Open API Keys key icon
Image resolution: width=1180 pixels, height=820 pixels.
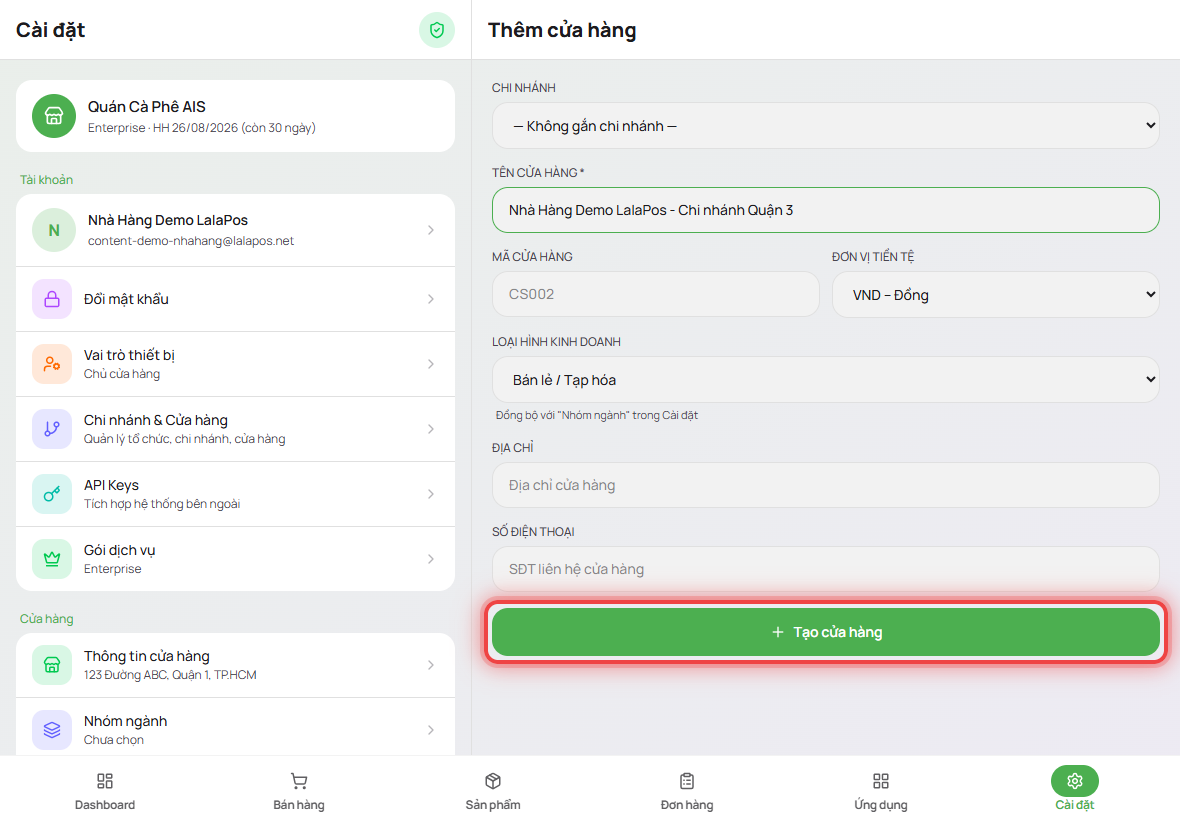pos(52,494)
